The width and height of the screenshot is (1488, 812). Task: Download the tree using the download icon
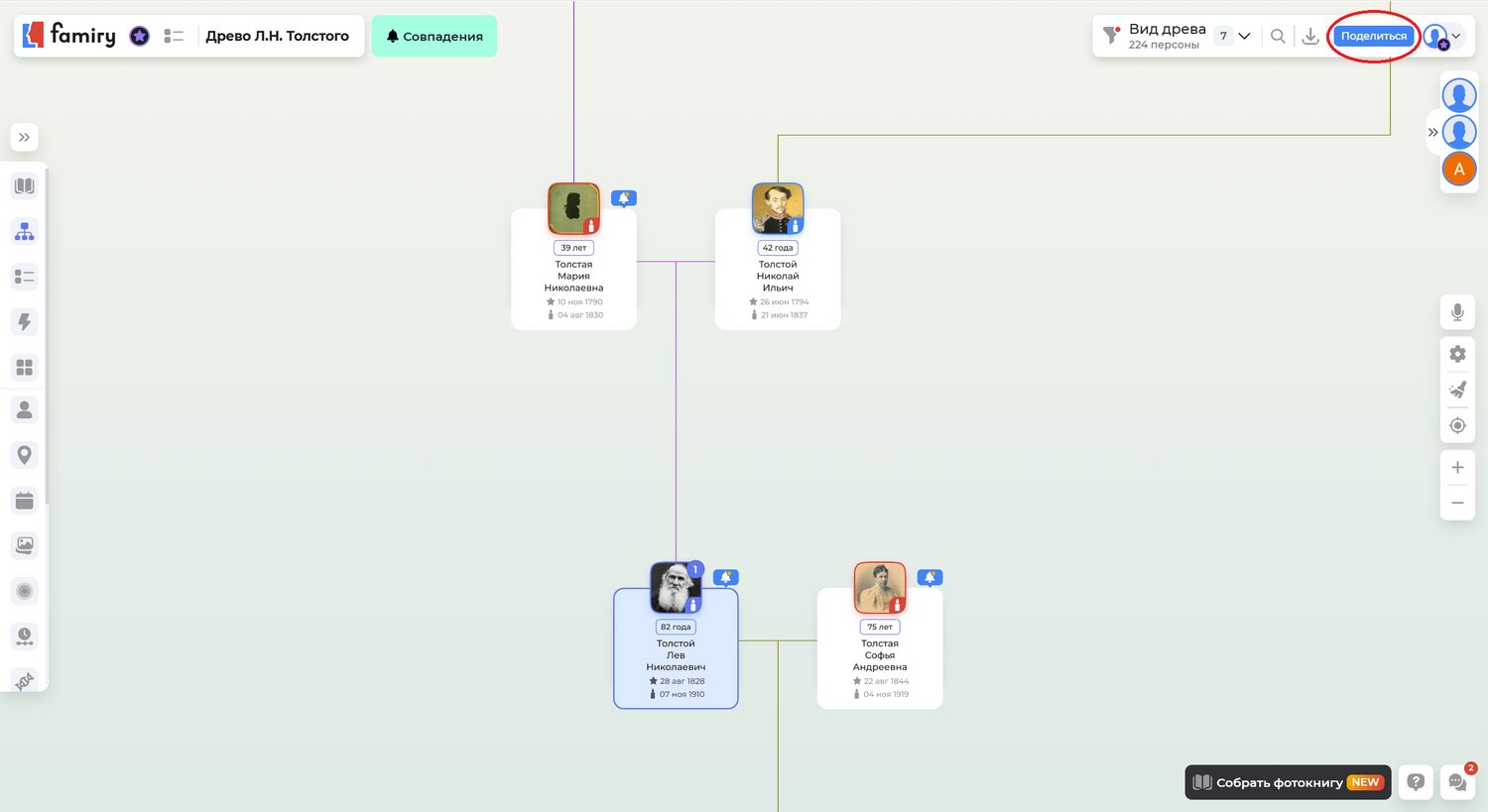coord(1310,37)
